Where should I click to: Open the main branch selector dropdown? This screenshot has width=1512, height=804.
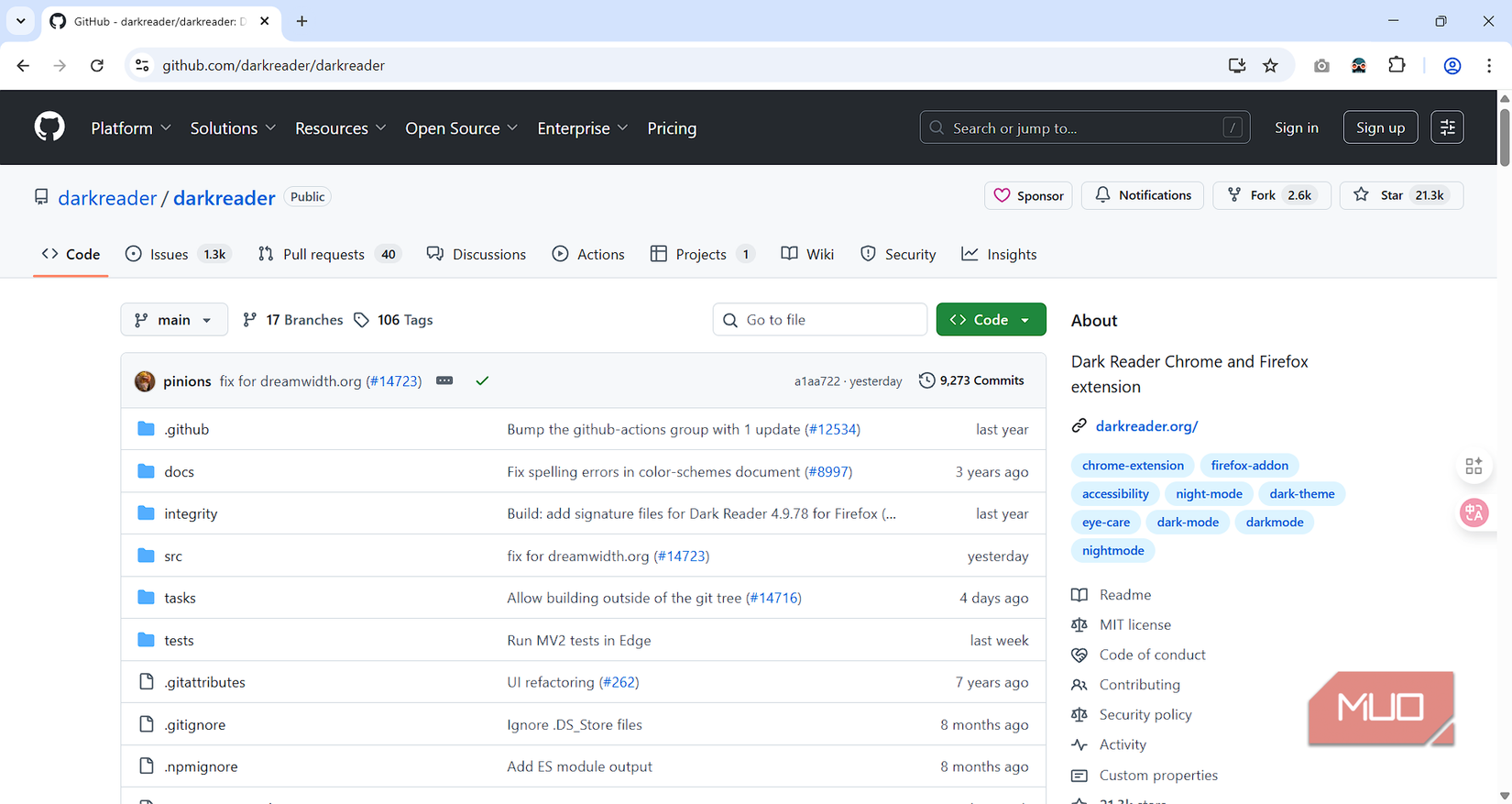coord(174,320)
